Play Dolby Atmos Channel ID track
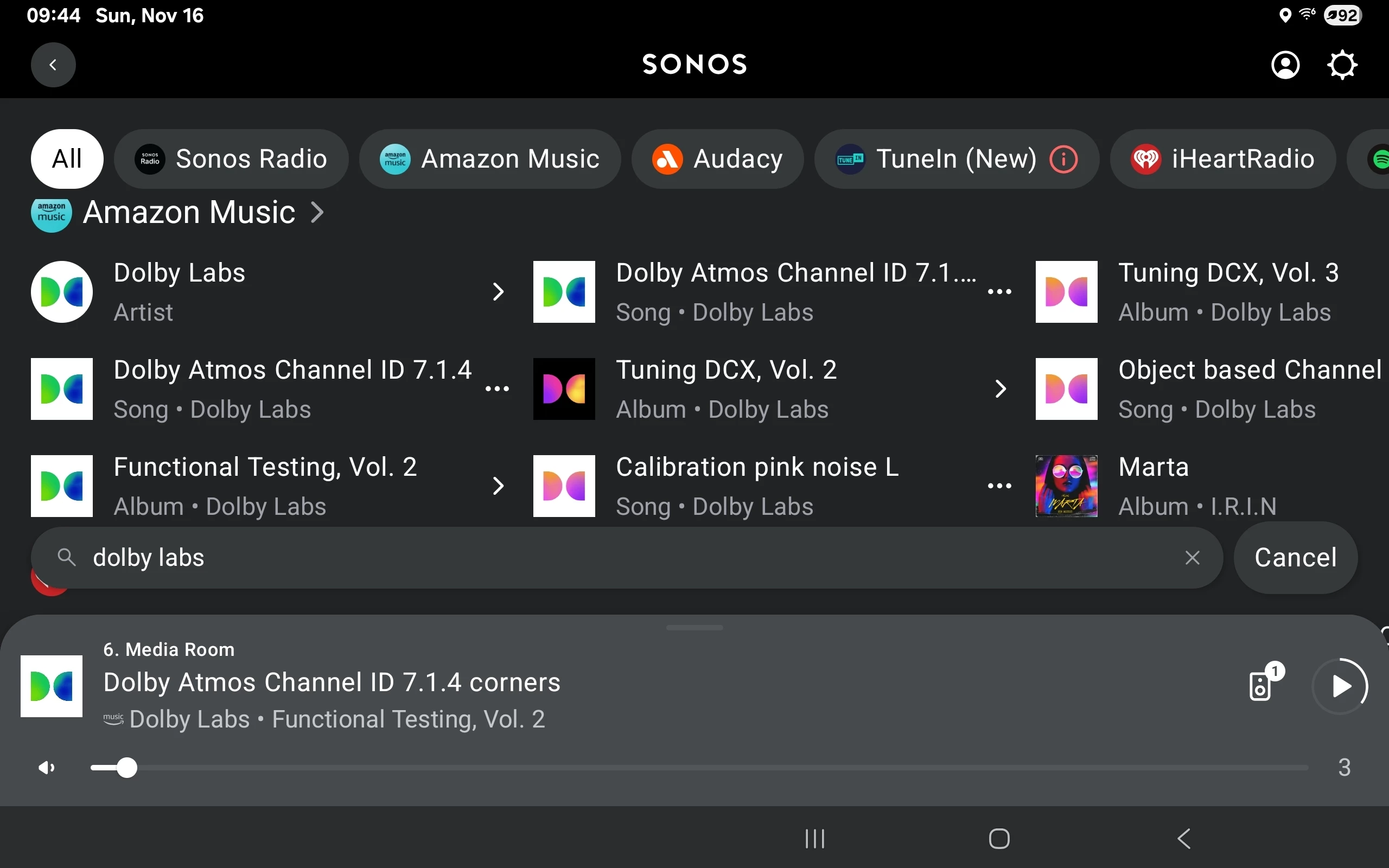1389x868 pixels. click(x=1340, y=686)
